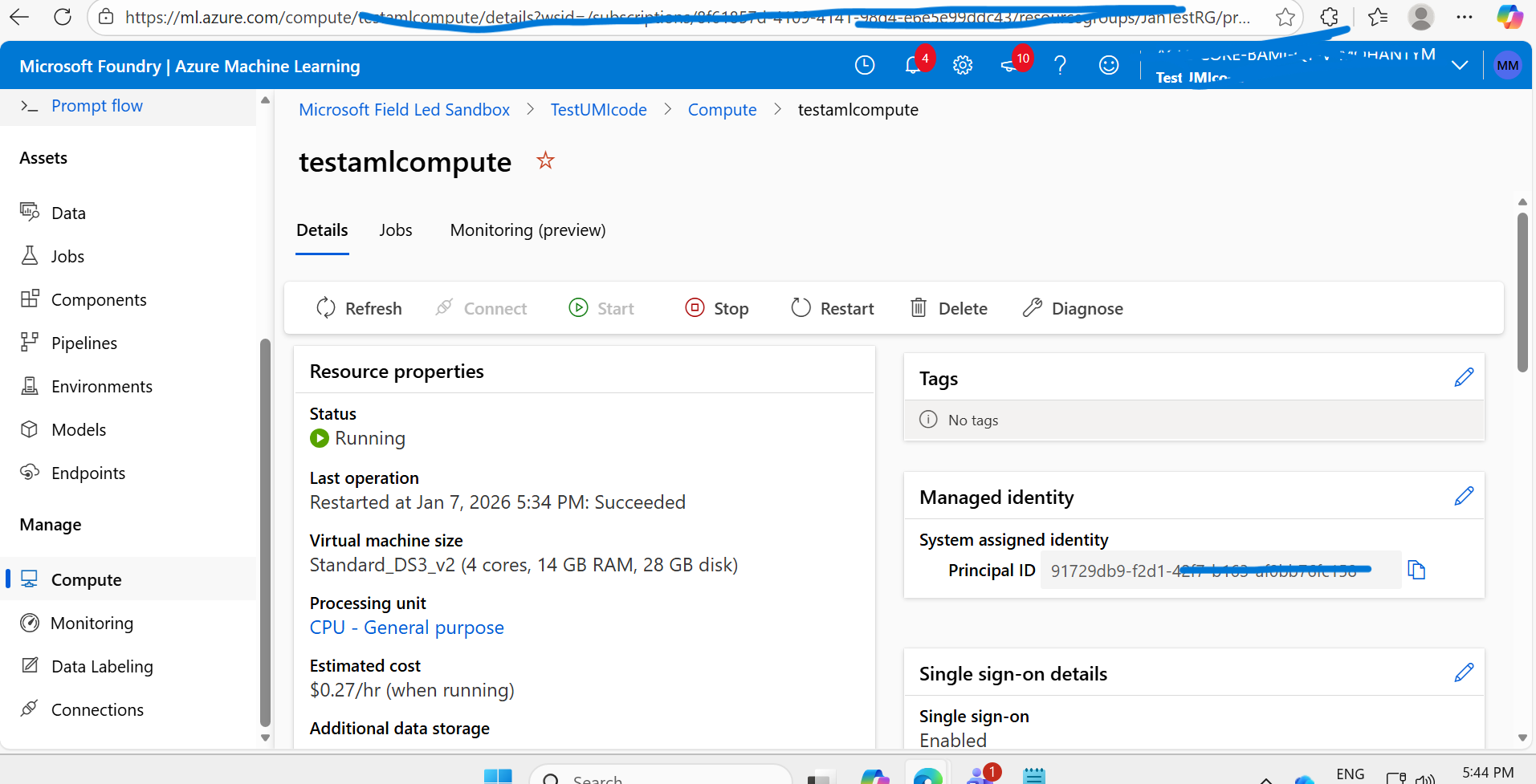The height and width of the screenshot is (784, 1536).
Task: Edit Single sign-on details
Action: point(1464,672)
